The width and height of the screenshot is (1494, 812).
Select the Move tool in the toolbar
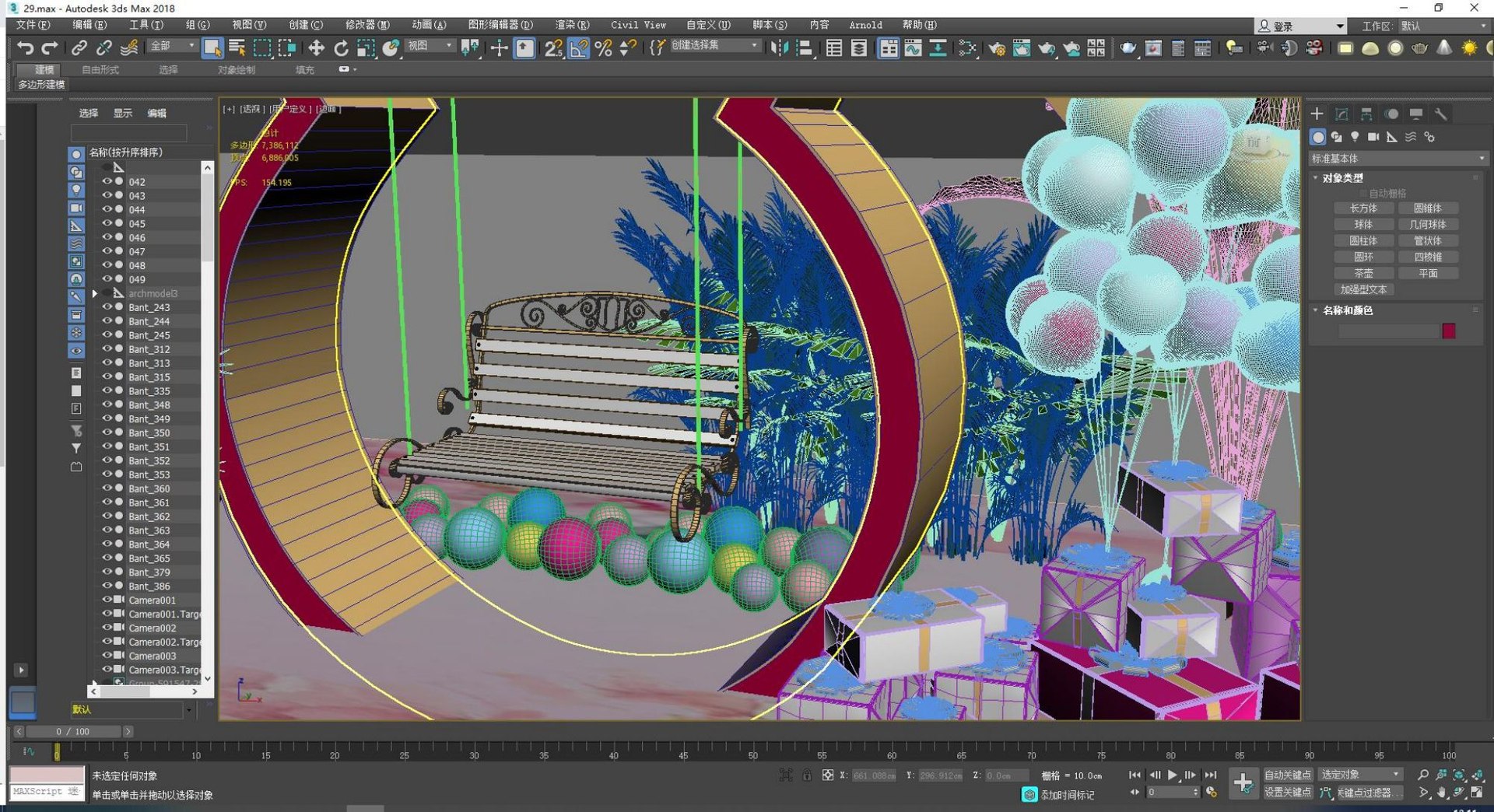pyautogui.click(x=316, y=48)
